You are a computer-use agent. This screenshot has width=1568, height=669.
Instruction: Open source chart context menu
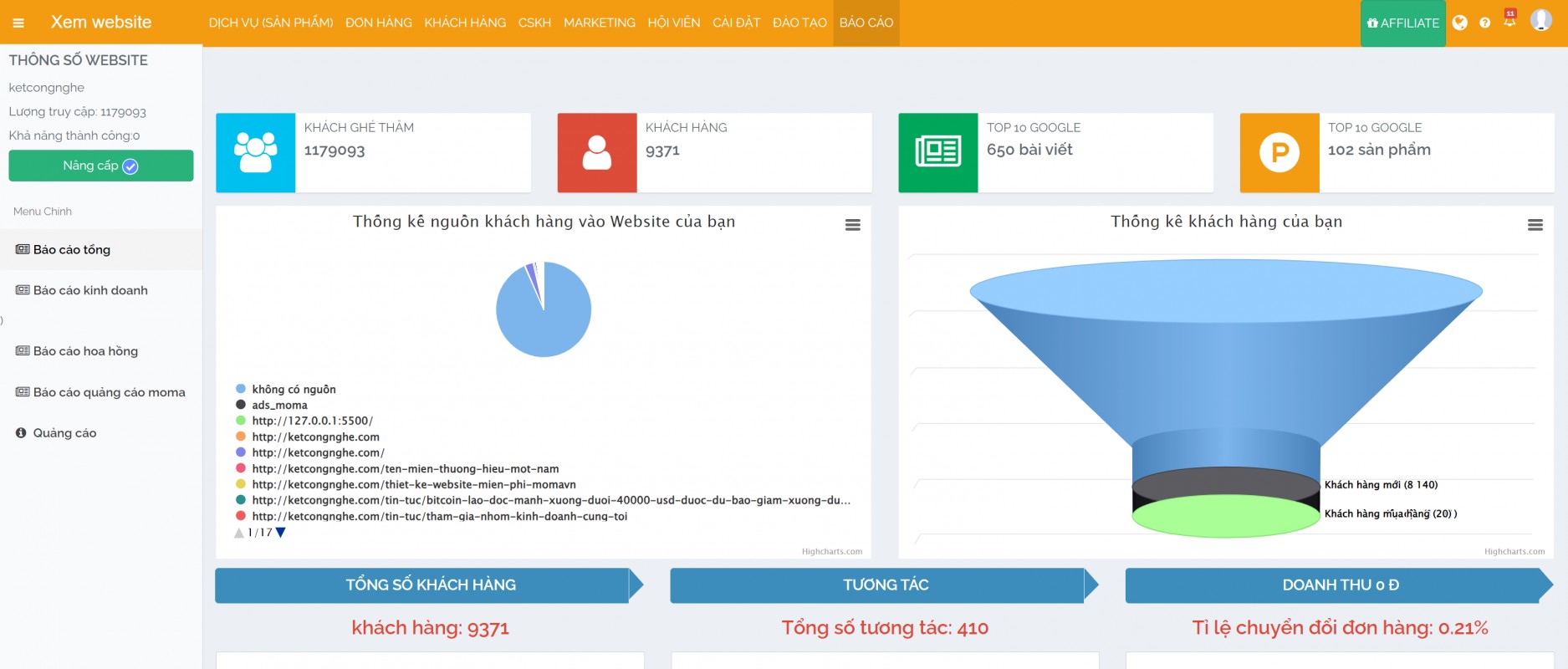point(853,225)
